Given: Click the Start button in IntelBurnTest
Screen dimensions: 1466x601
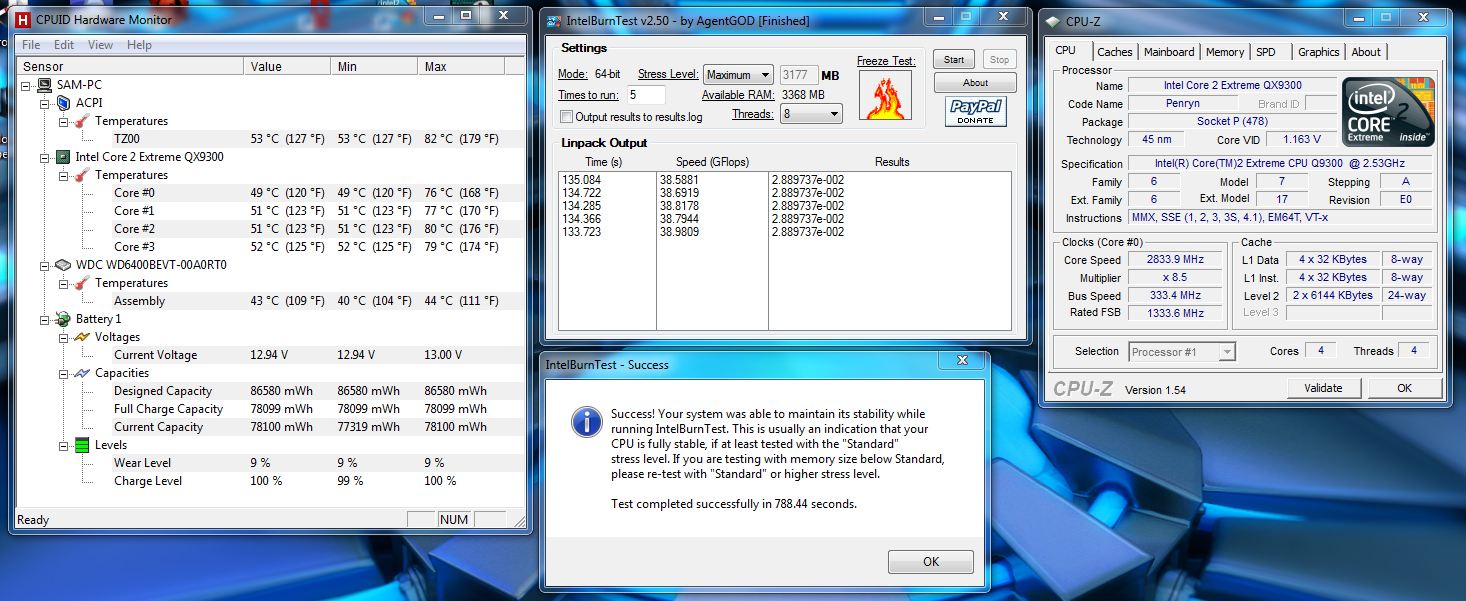Looking at the screenshot, I should click(954, 60).
